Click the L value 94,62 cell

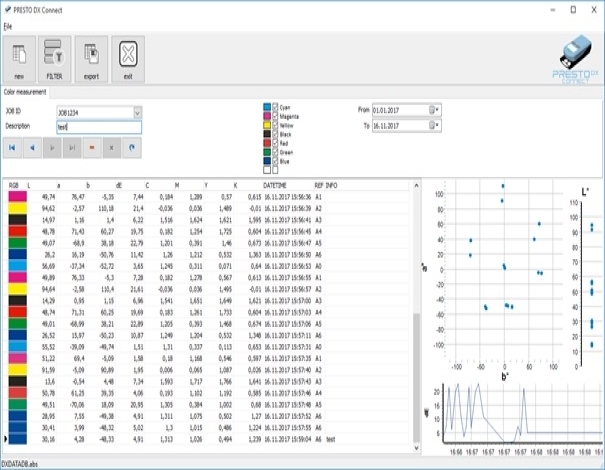coord(42,208)
